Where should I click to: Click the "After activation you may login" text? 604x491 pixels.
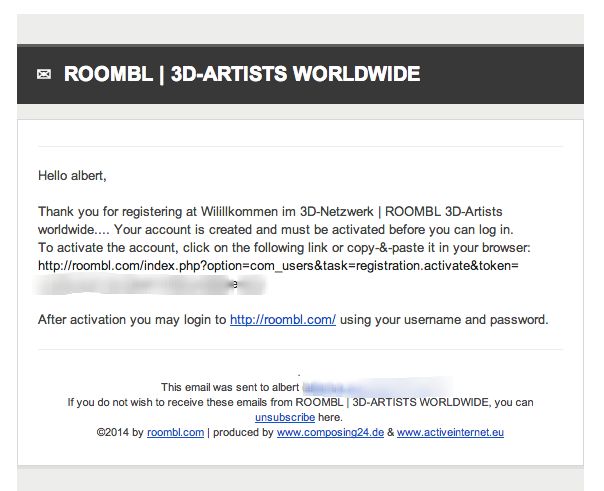coord(132,320)
